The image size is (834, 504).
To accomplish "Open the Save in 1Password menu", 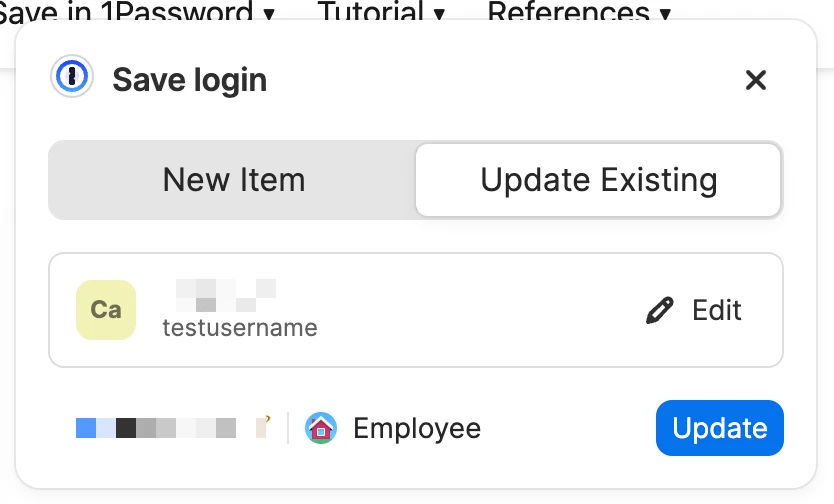I will coord(136,11).
